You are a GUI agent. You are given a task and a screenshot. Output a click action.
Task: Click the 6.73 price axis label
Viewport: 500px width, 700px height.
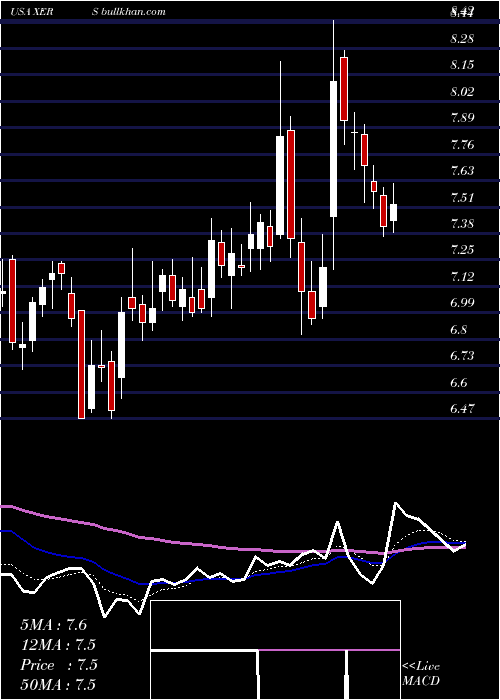click(462, 356)
